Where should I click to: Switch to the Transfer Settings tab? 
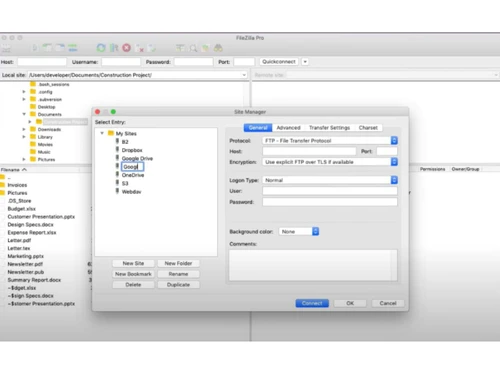coord(329,128)
